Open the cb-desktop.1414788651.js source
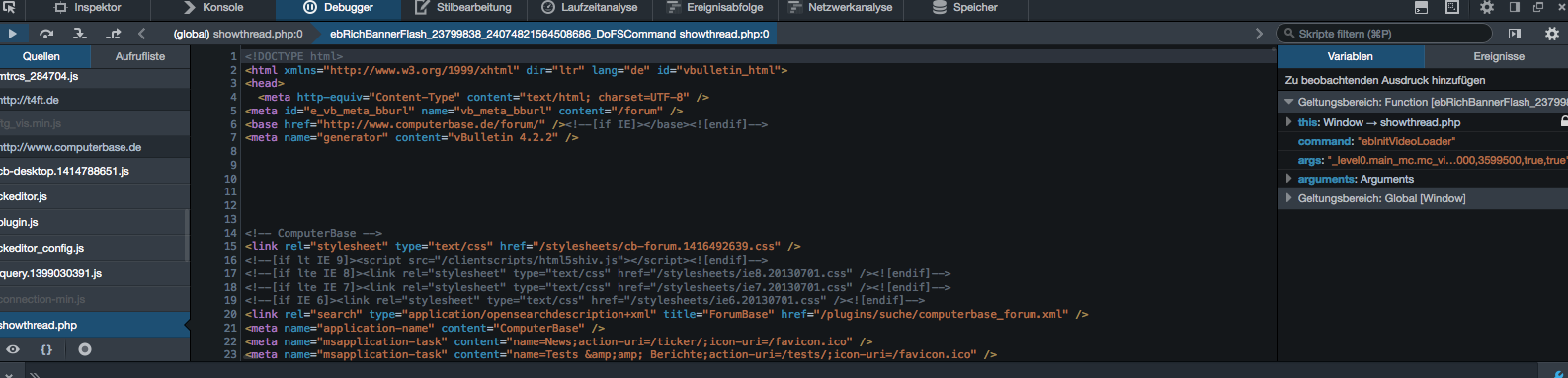The image size is (1568, 378). 94,171
